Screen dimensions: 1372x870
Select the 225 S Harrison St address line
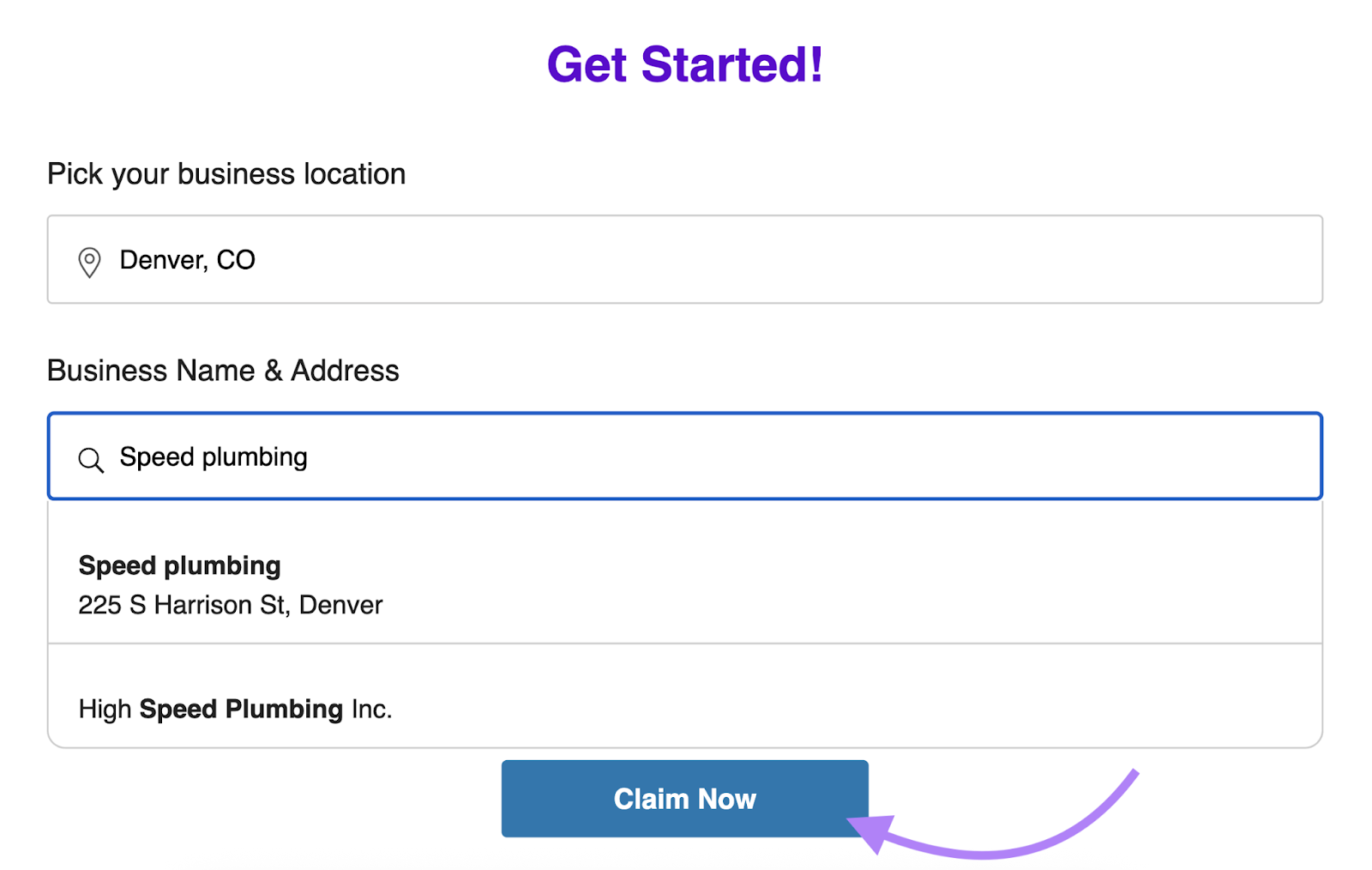point(230,605)
